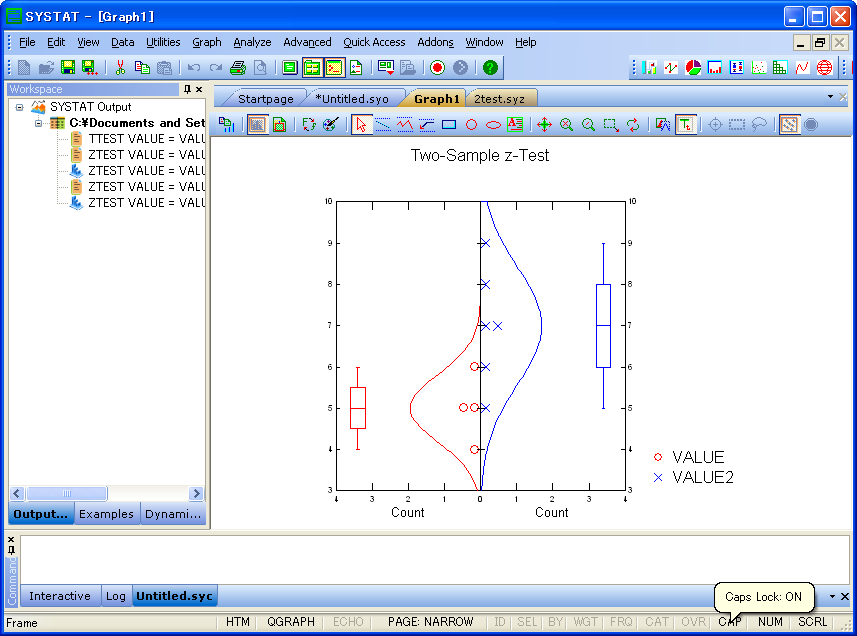
Task: Switch to the Interactive command tab
Action: (x=60, y=596)
